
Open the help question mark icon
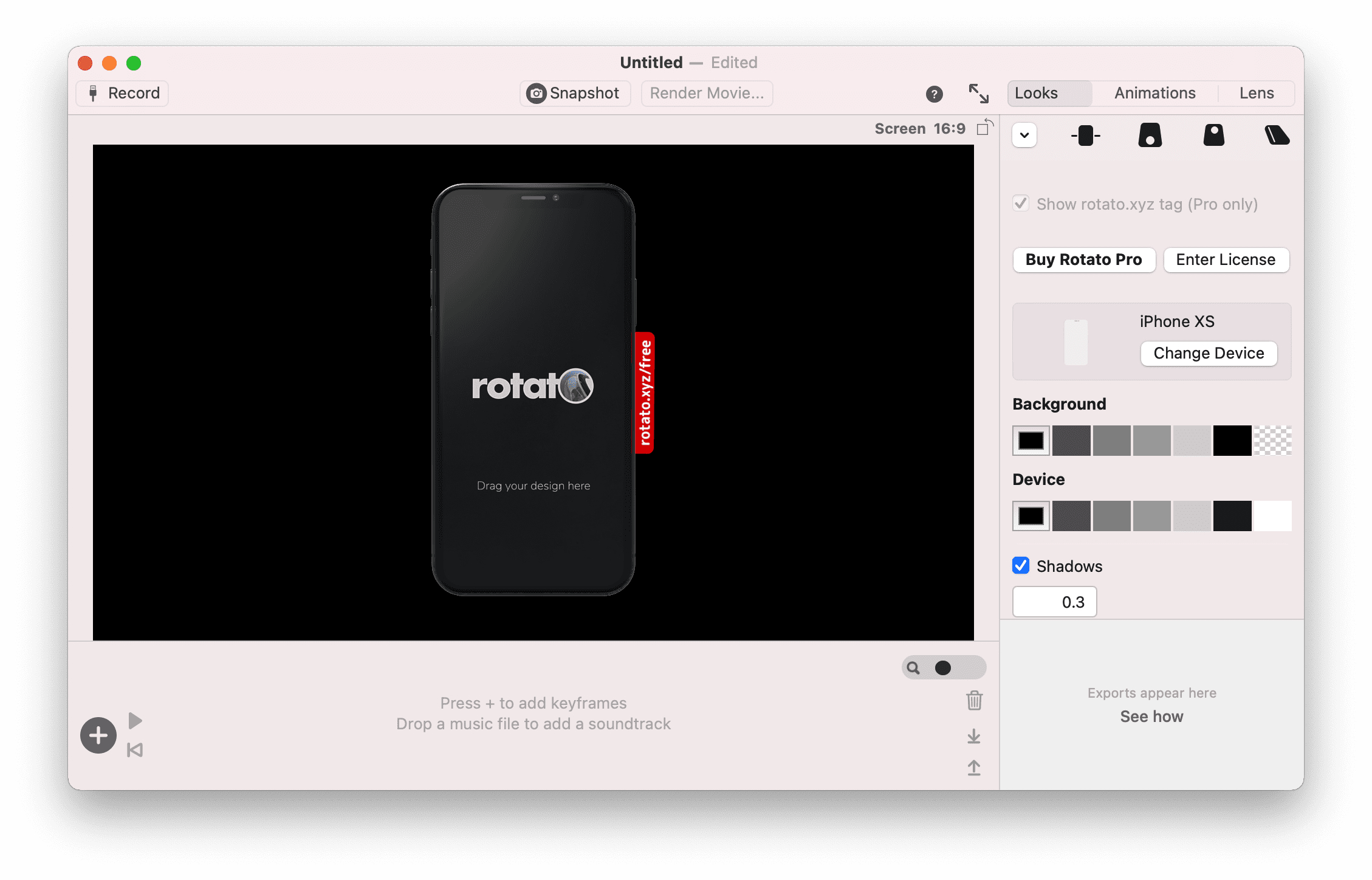click(934, 94)
